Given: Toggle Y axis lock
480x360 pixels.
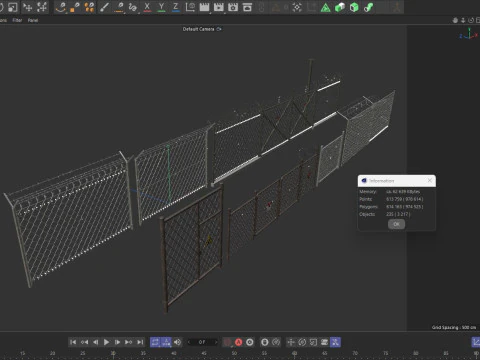Looking at the screenshot, I should pos(161,7).
